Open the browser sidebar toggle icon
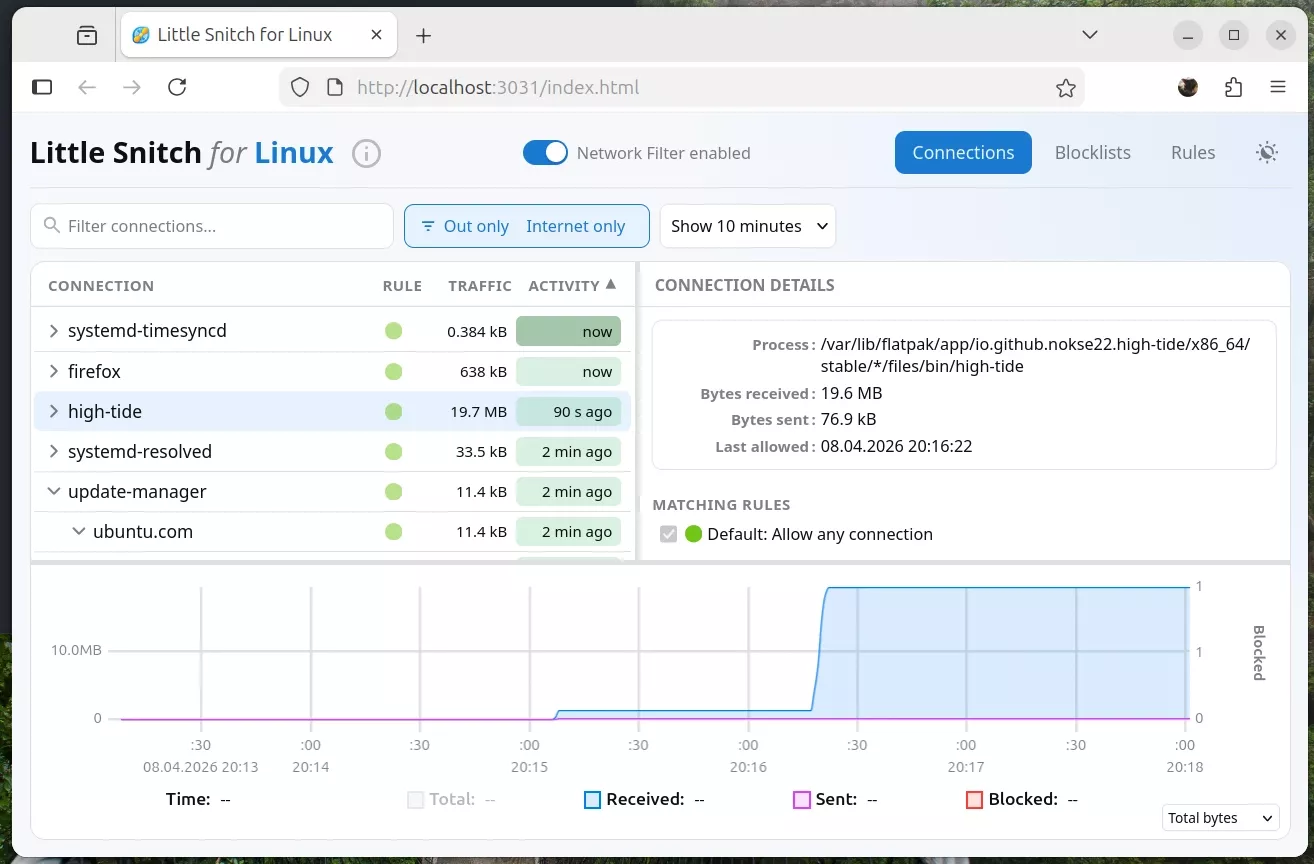This screenshot has width=1314, height=864. [x=42, y=87]
